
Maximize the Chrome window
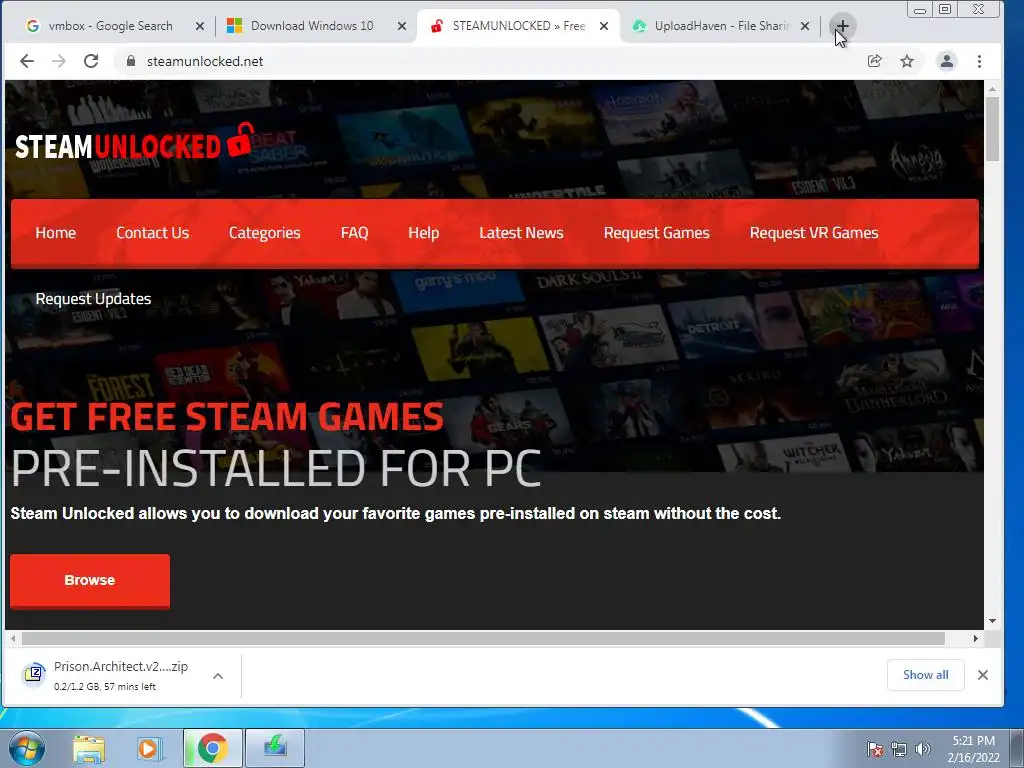pyautogui.click(x=945, y=9)
